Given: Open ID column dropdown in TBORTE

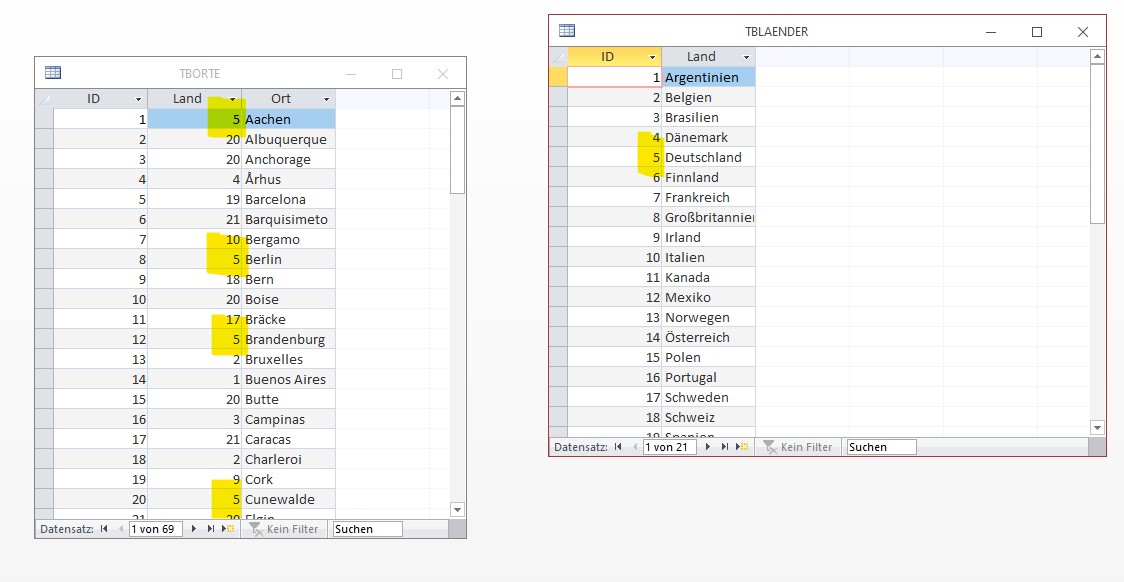Looking at the screenshot, I should [138, 99].
